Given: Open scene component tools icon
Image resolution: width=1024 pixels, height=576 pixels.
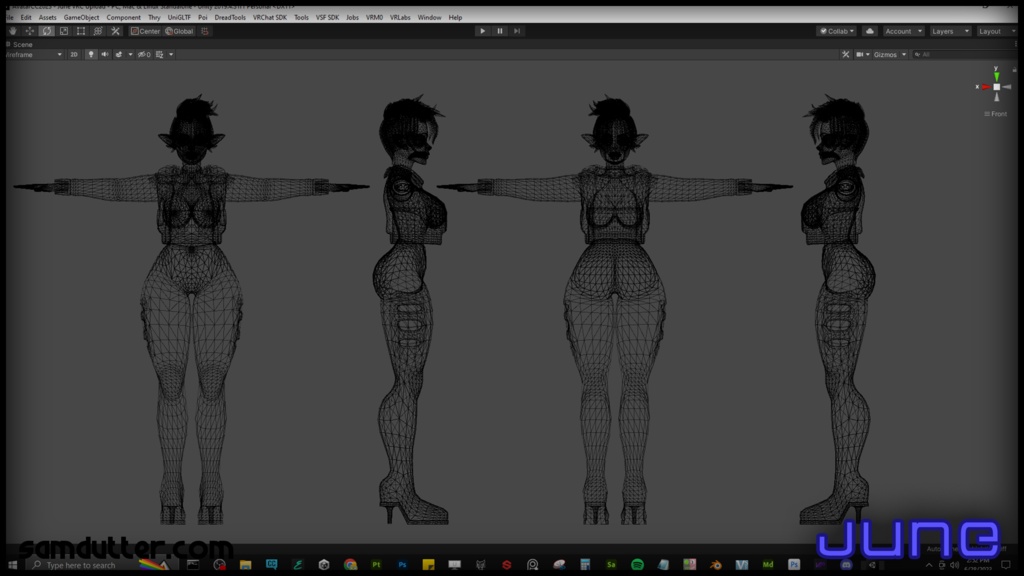Looking at the screenshot, I should coord(846,54).
